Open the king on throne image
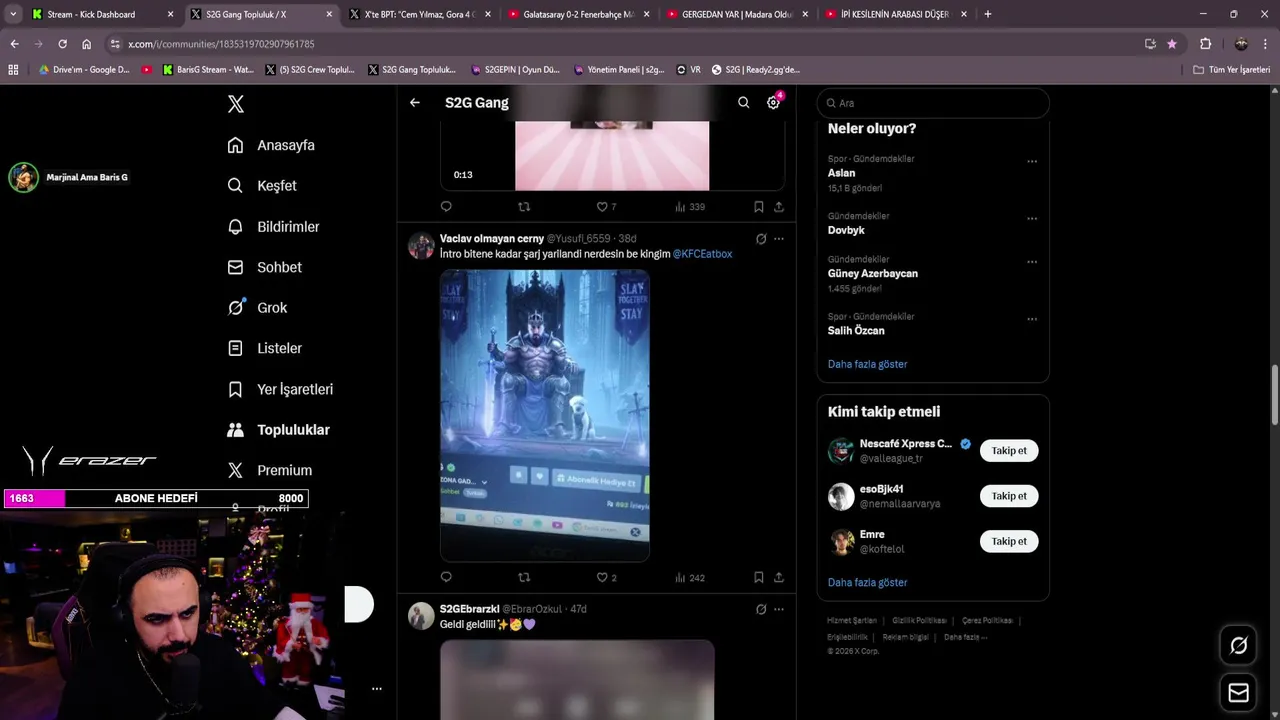1280x720 pixels. click(545, 415)
